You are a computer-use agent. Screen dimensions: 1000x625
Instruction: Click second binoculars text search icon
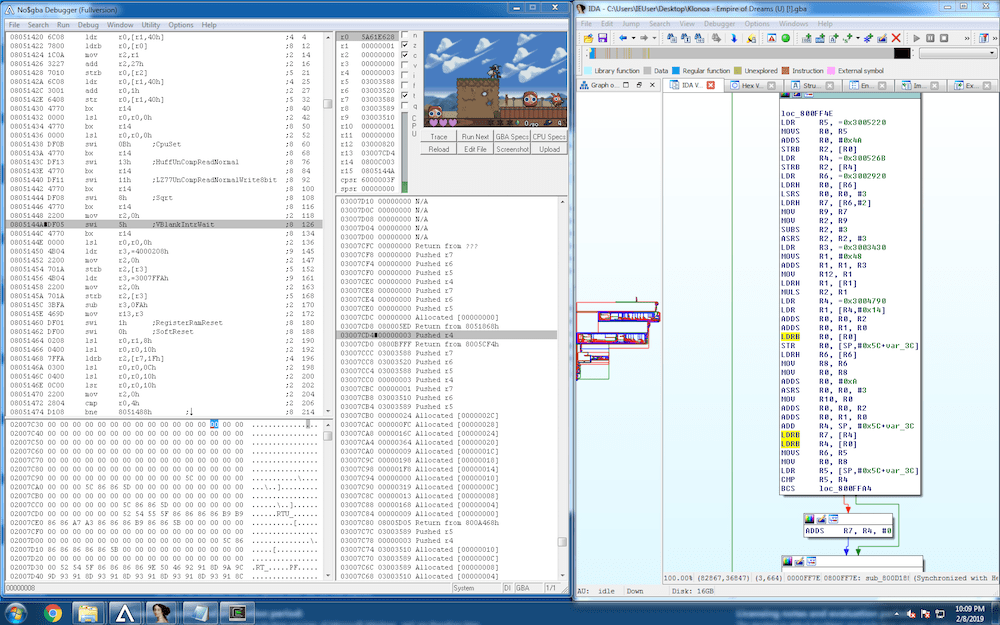pyautogui.click(x=686, y=38)
